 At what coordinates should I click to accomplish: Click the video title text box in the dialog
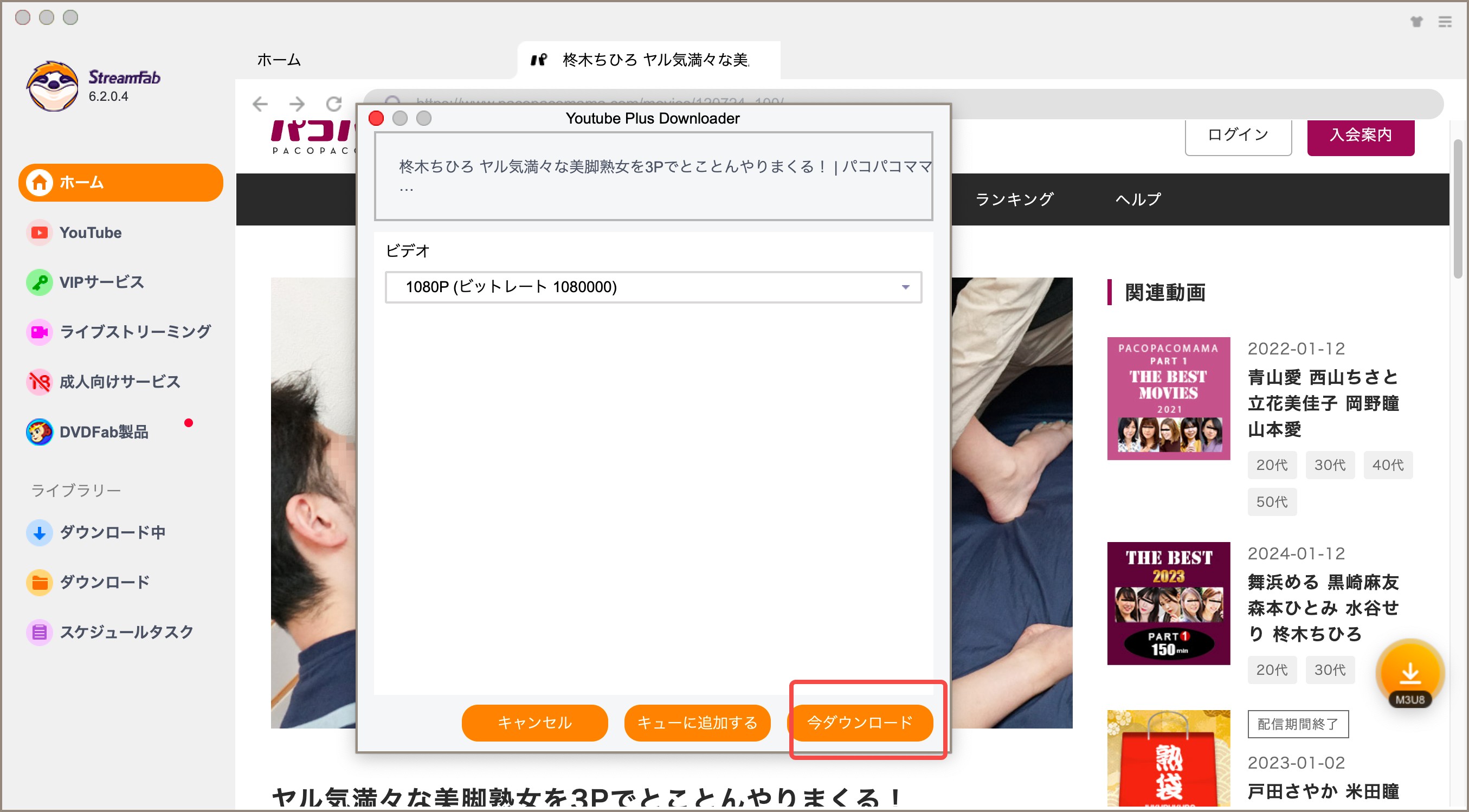pyautogui.click(x=654, y=176)
